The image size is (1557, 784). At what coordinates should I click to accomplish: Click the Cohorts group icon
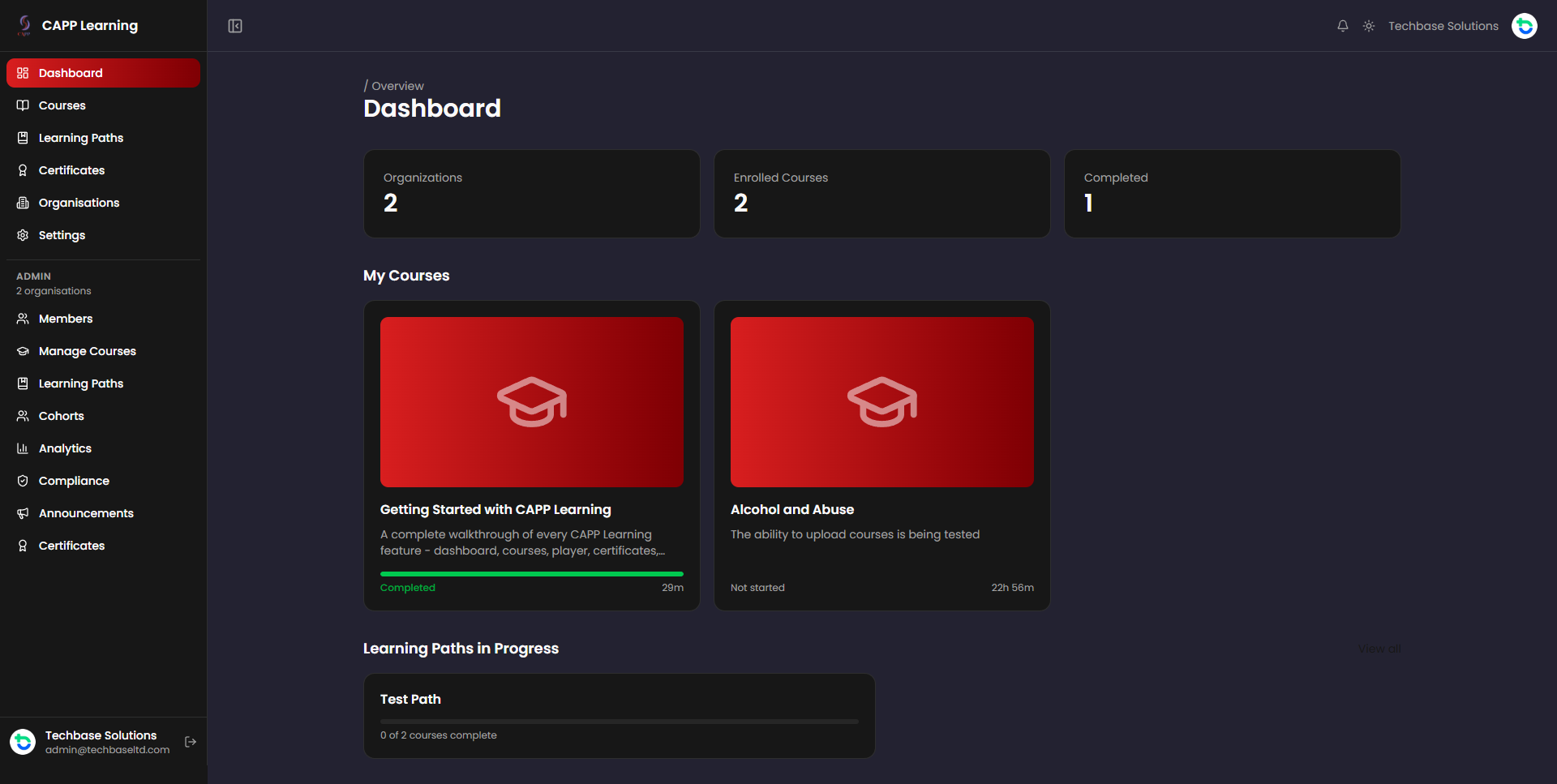[23, 416]
